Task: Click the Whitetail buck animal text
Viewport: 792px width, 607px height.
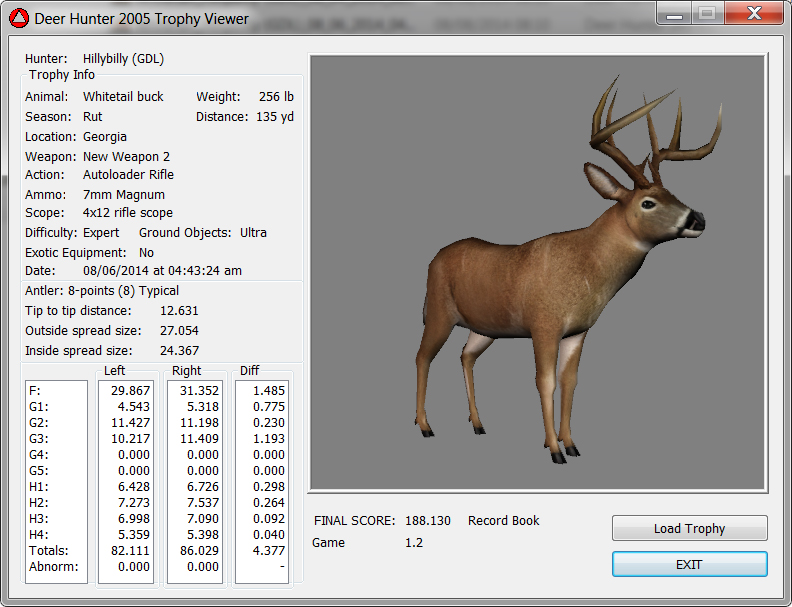Action: click(x=123, y=97)
